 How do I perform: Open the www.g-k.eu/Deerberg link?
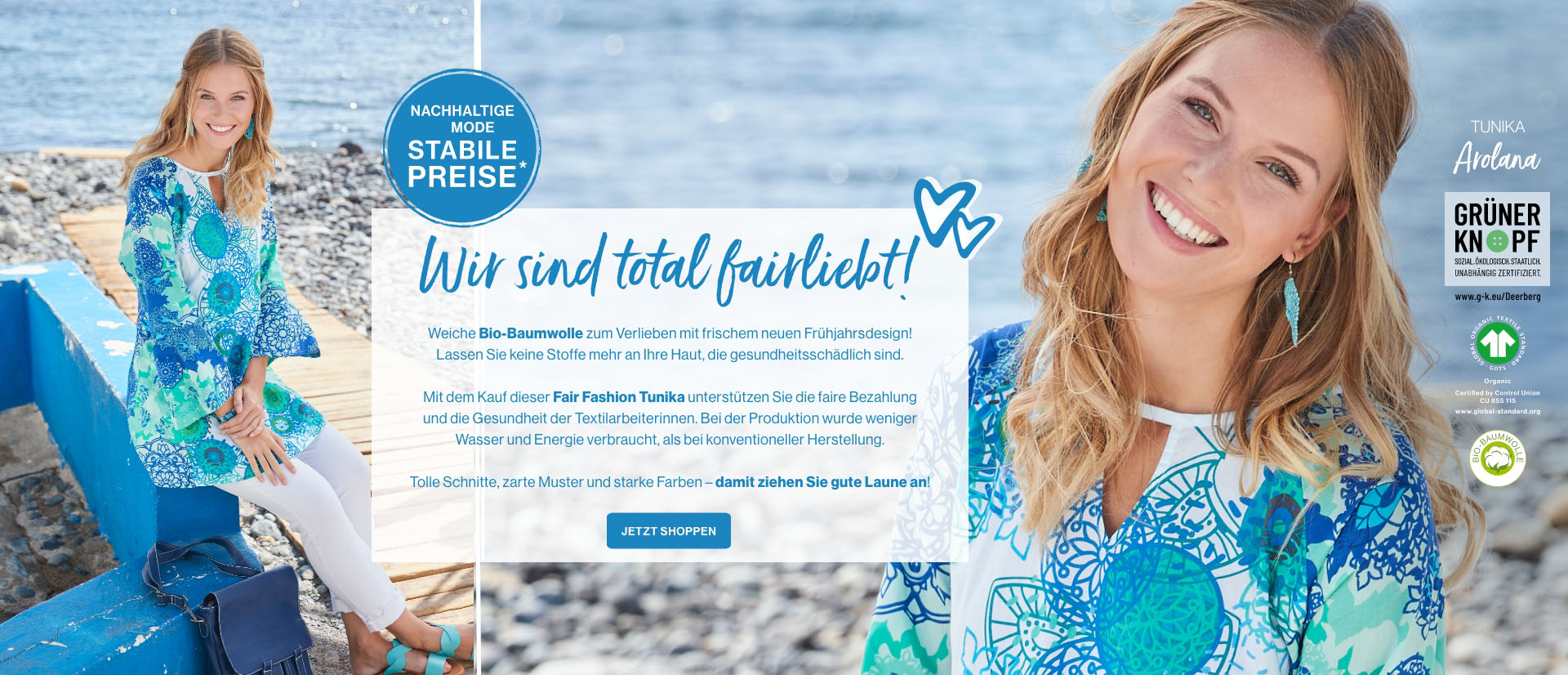click(x=1497, y=297)
